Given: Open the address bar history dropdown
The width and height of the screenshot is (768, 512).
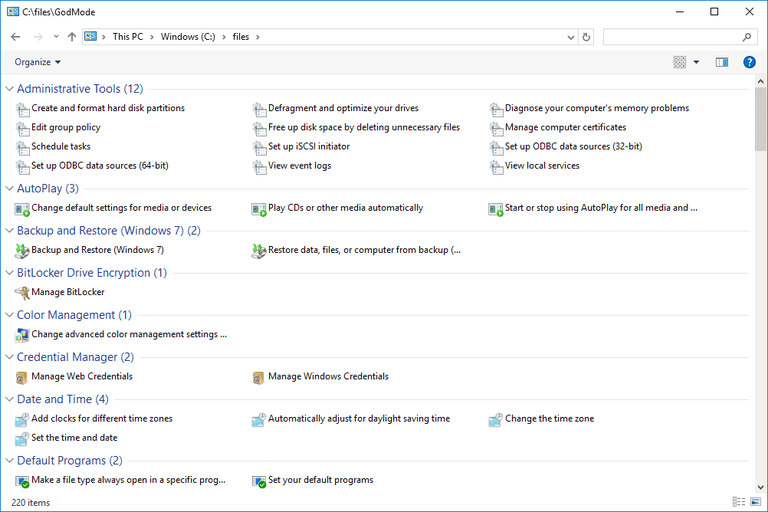Looking at the screenshot, I should 571,37.
